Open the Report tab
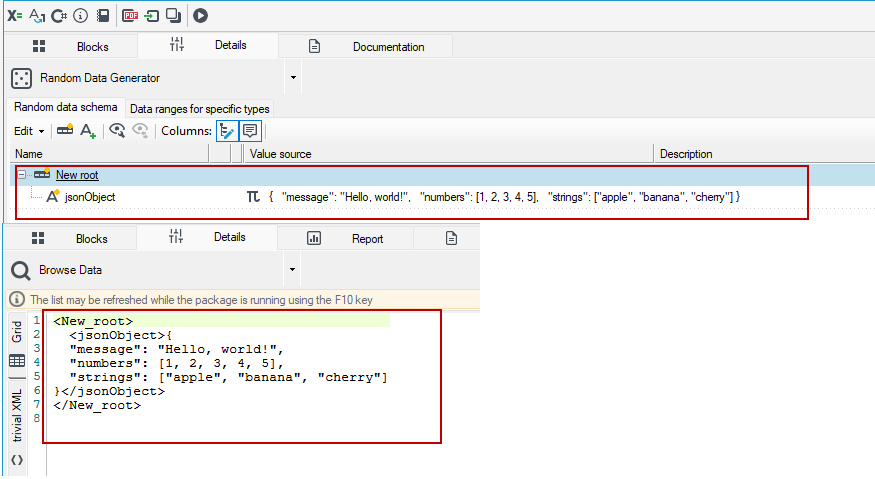 345,238
